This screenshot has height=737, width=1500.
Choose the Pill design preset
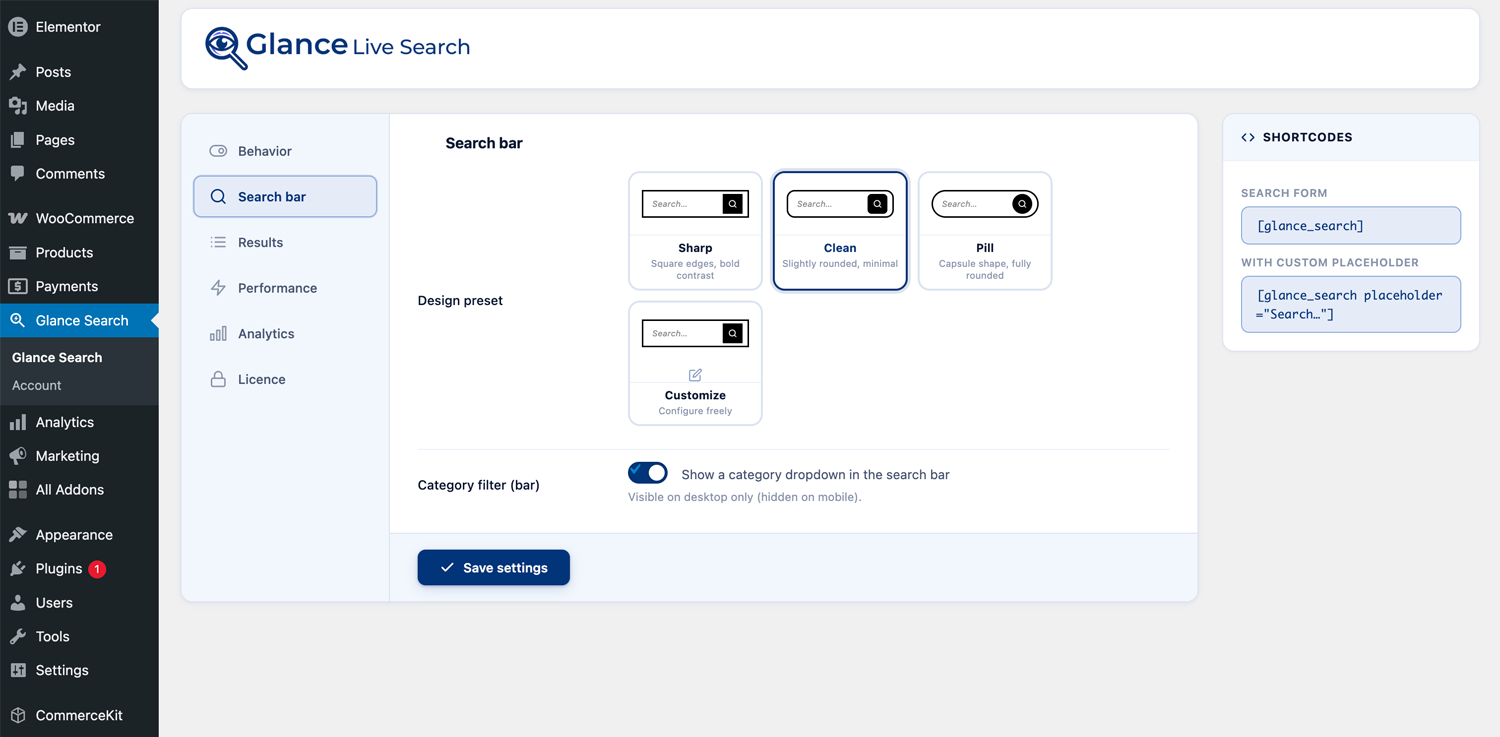pyautogui.click(x=984, y=231)
